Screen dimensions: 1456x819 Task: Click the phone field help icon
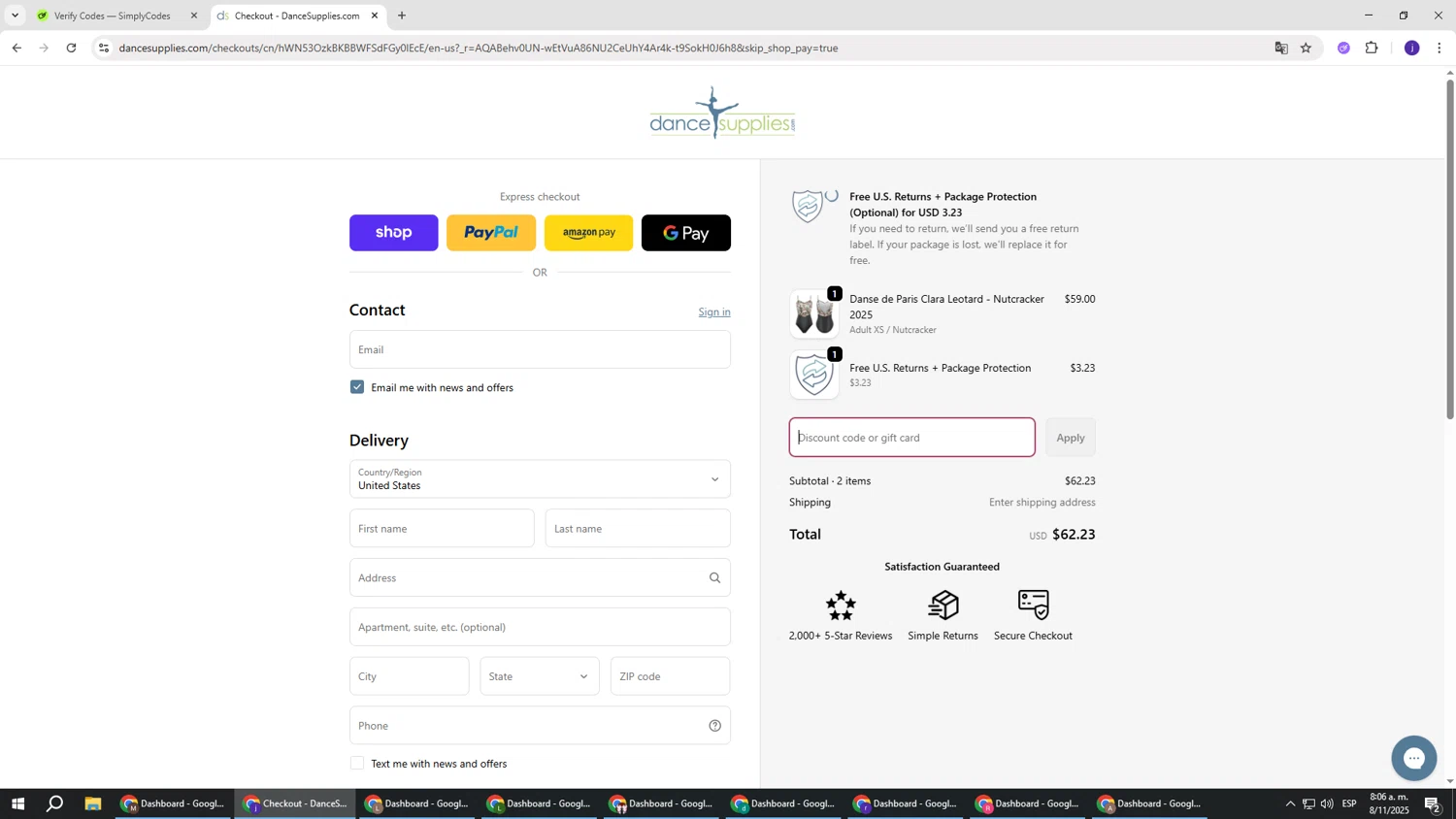tap(714, 725)
